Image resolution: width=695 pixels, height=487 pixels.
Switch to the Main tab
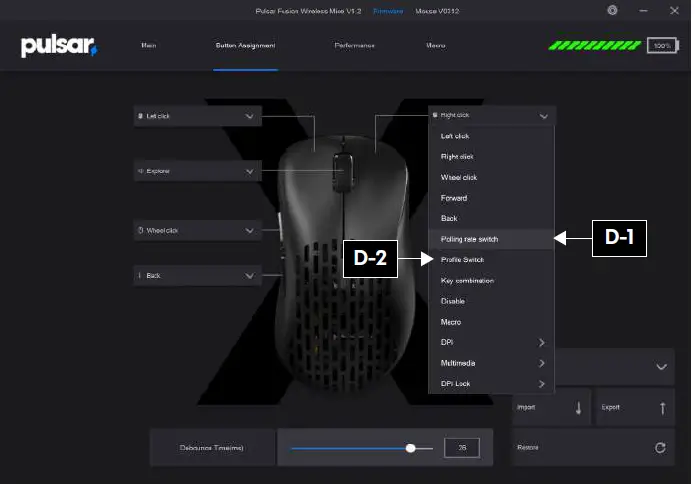click(149, 46)
